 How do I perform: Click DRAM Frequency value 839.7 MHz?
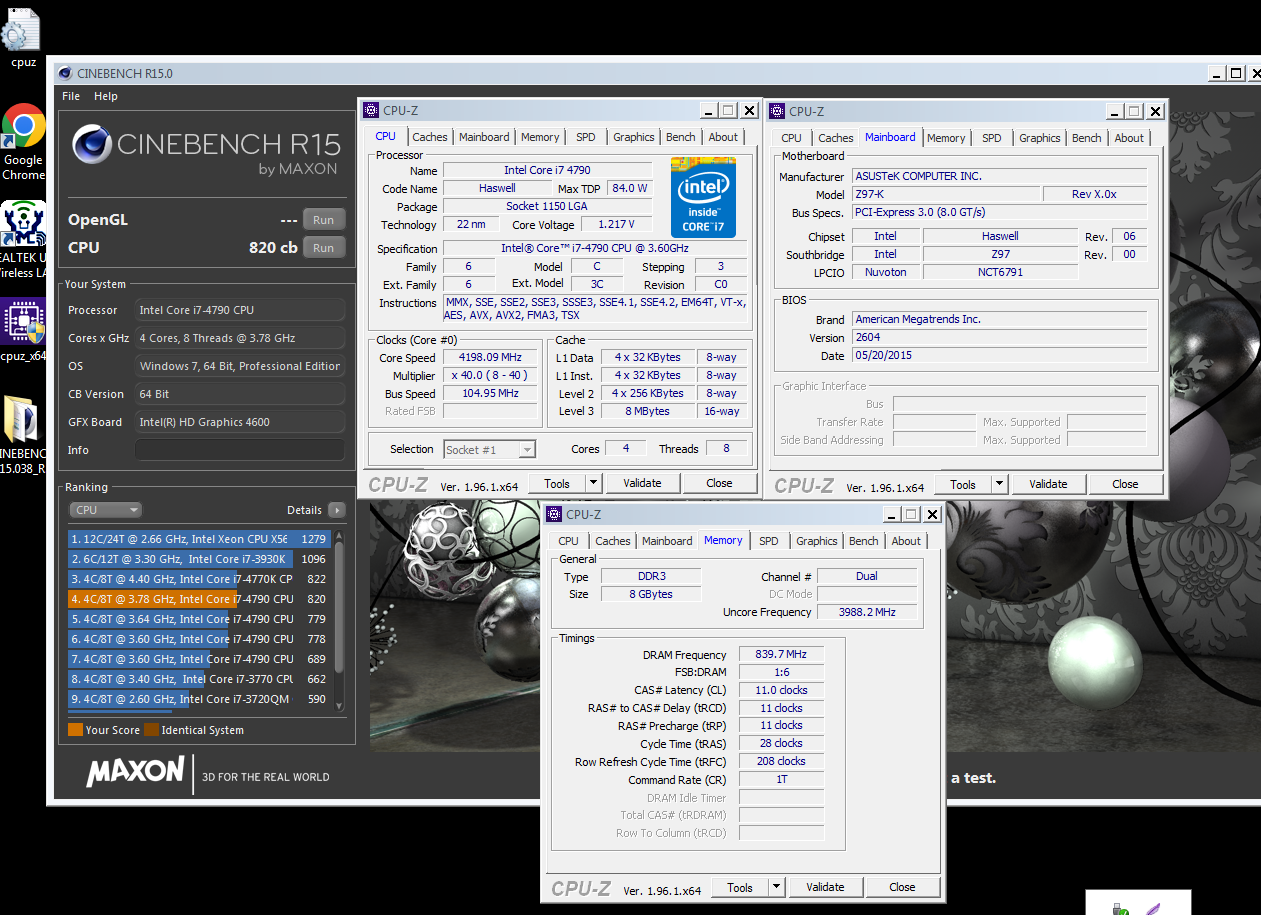pyautogui.click(x=781, y=655)
